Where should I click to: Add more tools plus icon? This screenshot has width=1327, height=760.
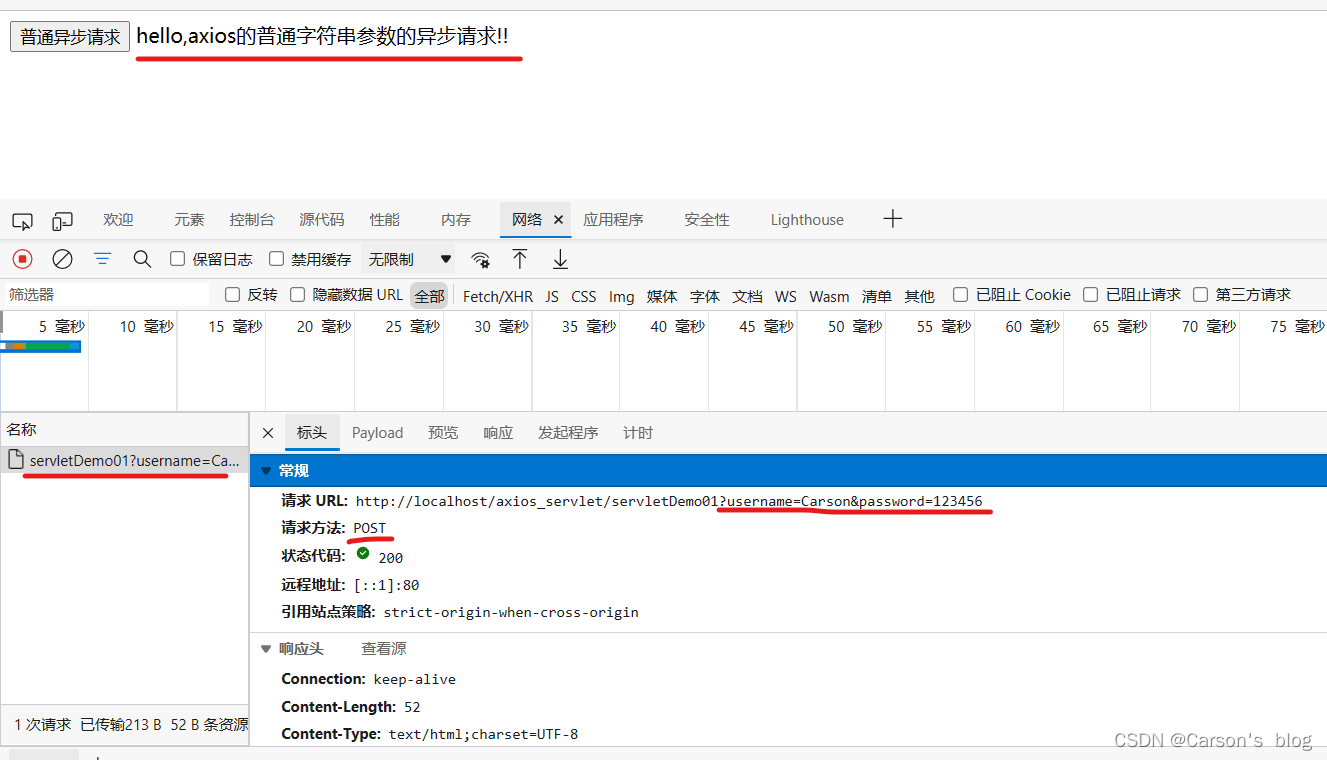tap(893, 219)
